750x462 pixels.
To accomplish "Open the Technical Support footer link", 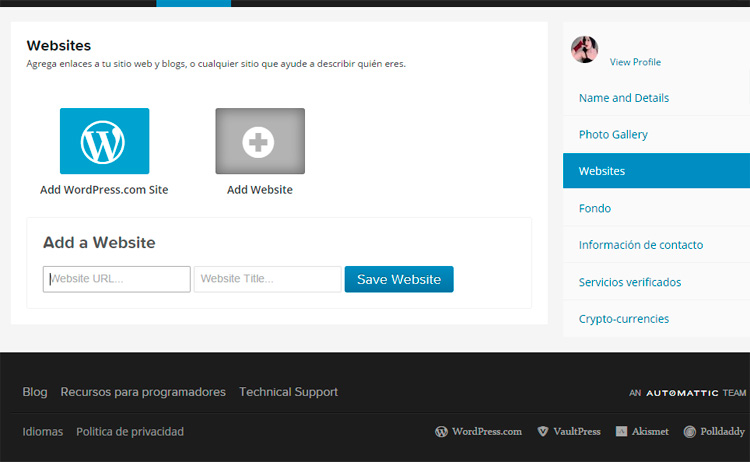I will pos(288,392).
